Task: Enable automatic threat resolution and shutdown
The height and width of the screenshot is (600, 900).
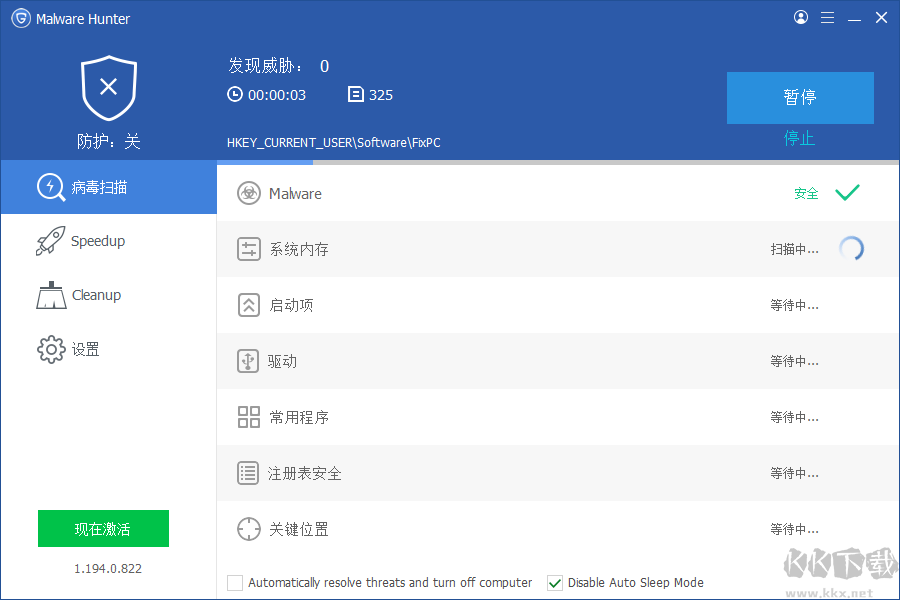Action: click(235, 582)
